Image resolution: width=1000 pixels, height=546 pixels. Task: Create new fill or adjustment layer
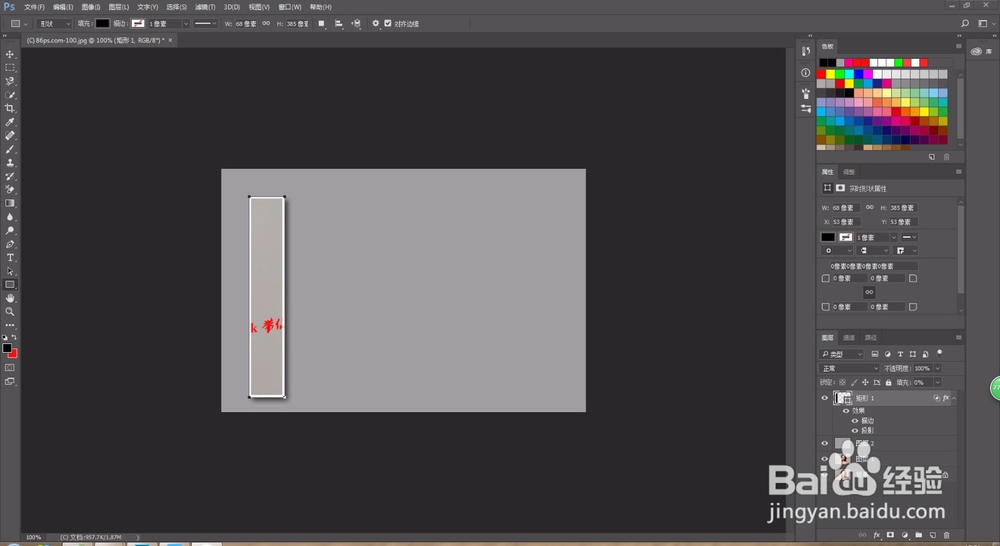click(904, 535)
